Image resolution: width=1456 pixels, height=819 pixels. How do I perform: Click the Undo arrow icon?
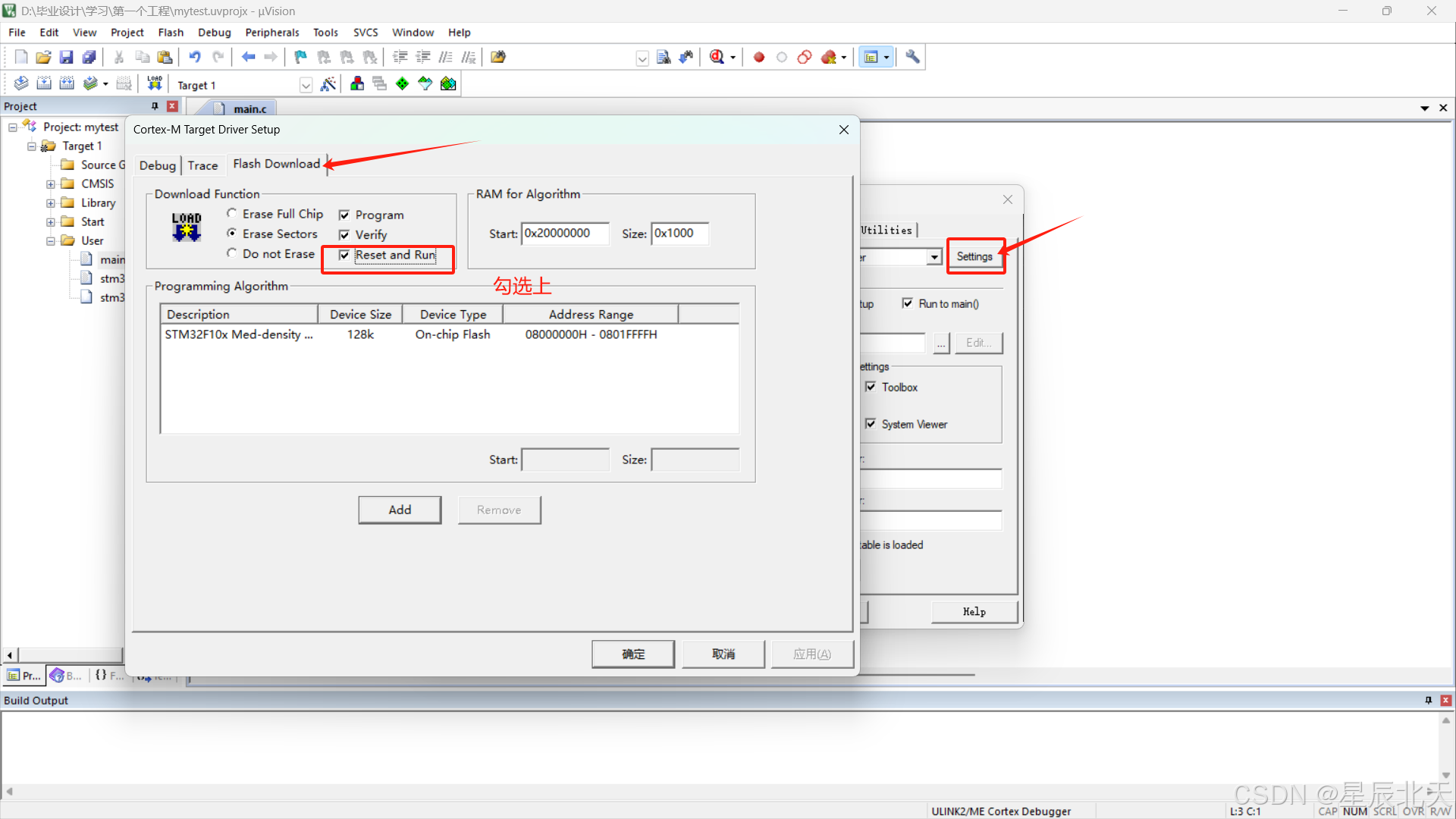195,57
